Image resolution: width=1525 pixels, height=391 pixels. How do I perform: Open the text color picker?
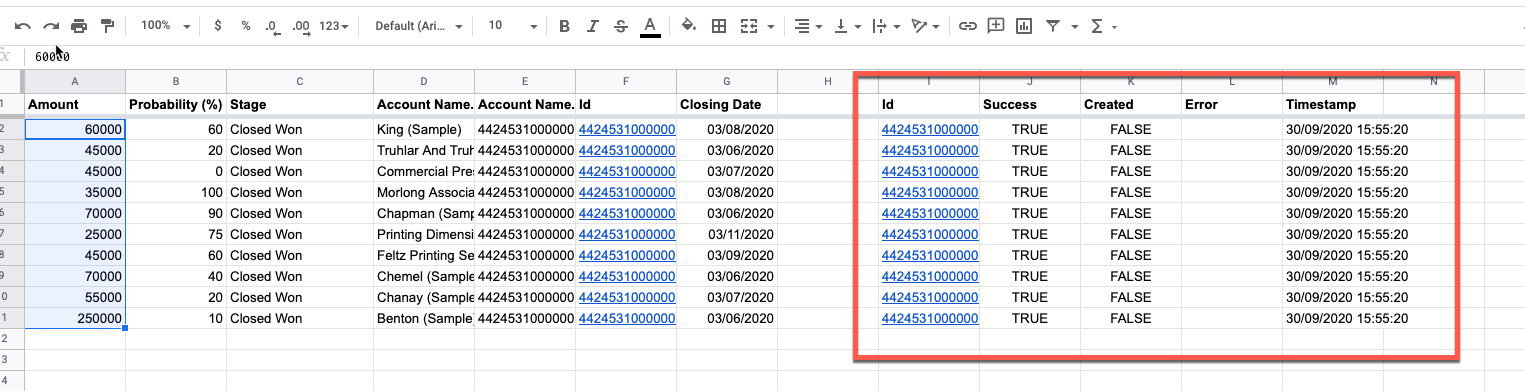(x=650, y=26)
